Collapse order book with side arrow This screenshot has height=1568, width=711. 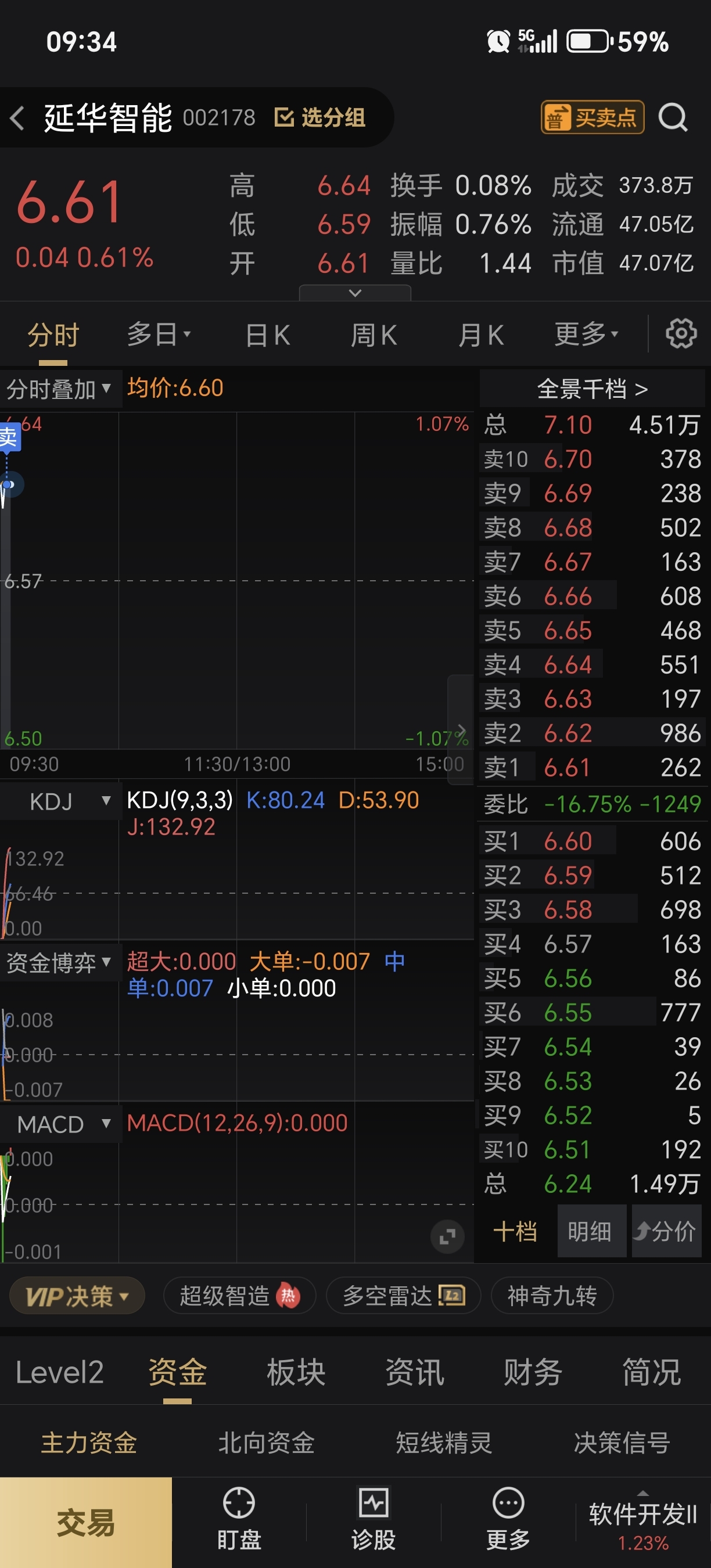[461, 729]
